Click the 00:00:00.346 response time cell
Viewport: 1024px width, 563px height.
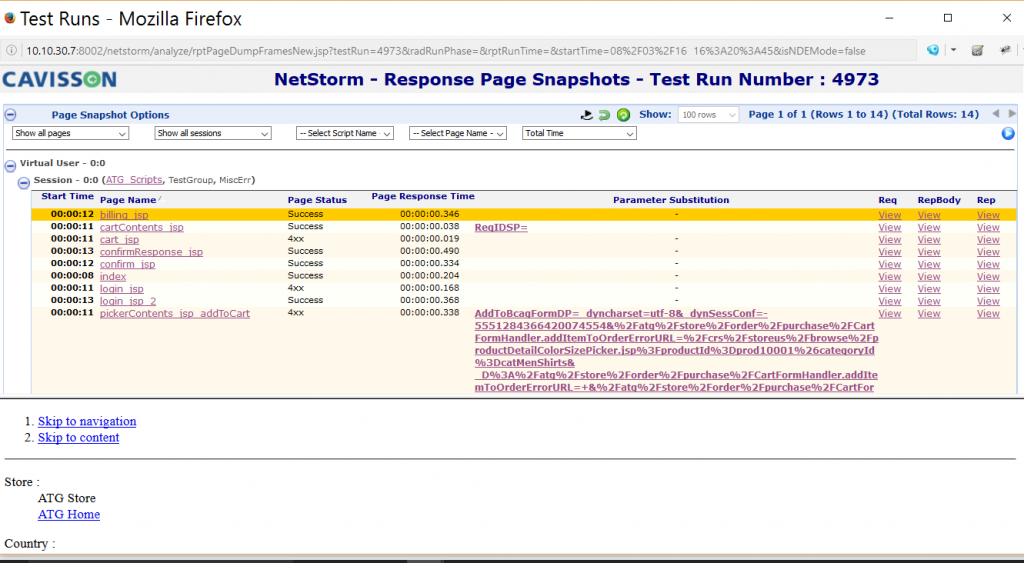[x=429, y=214]
